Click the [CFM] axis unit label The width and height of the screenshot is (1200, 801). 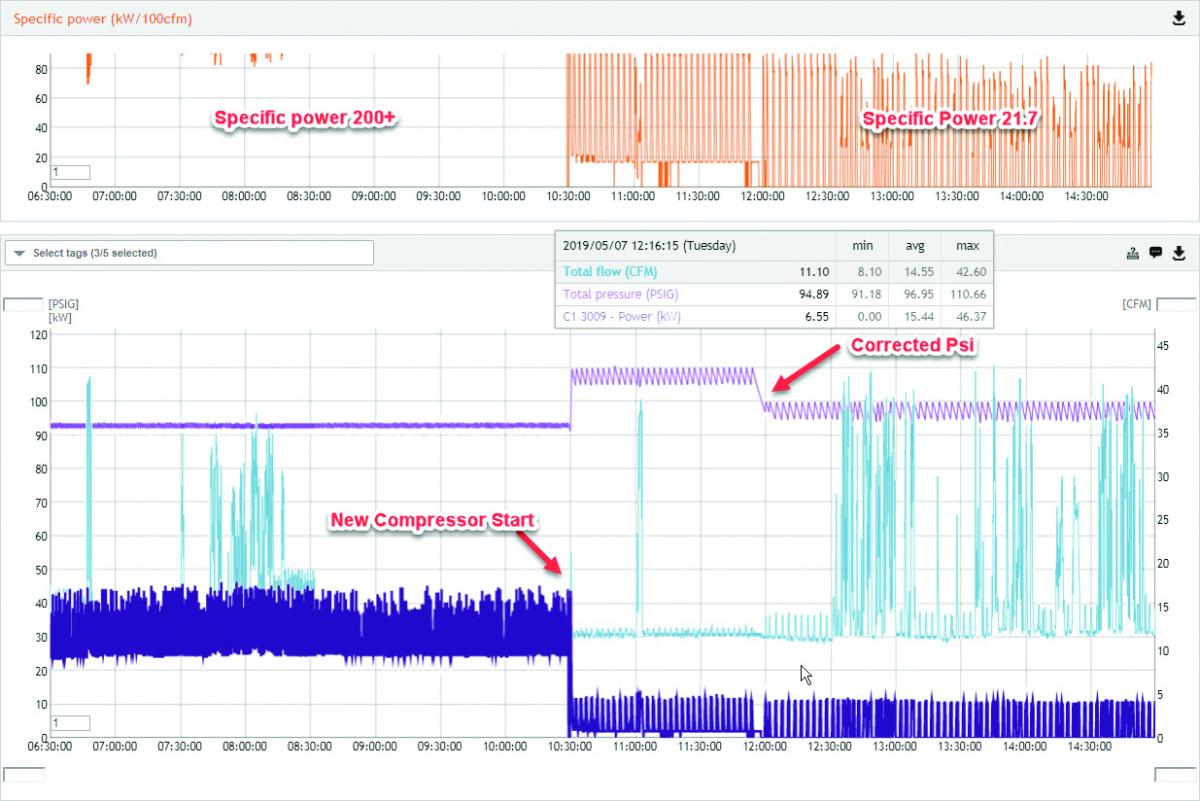point(1137,304)
